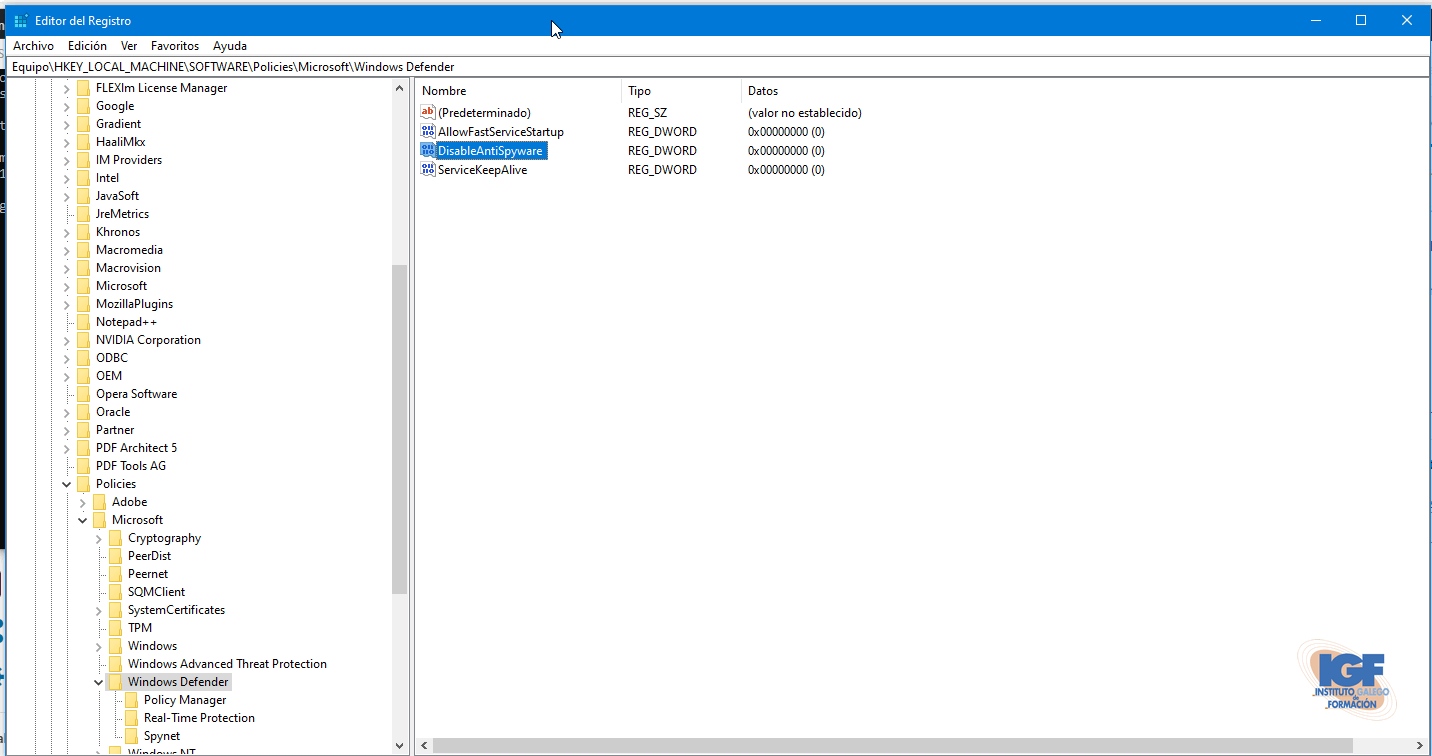
Task: Expand the Gradient key chevron
Action: tap(67, 124)
